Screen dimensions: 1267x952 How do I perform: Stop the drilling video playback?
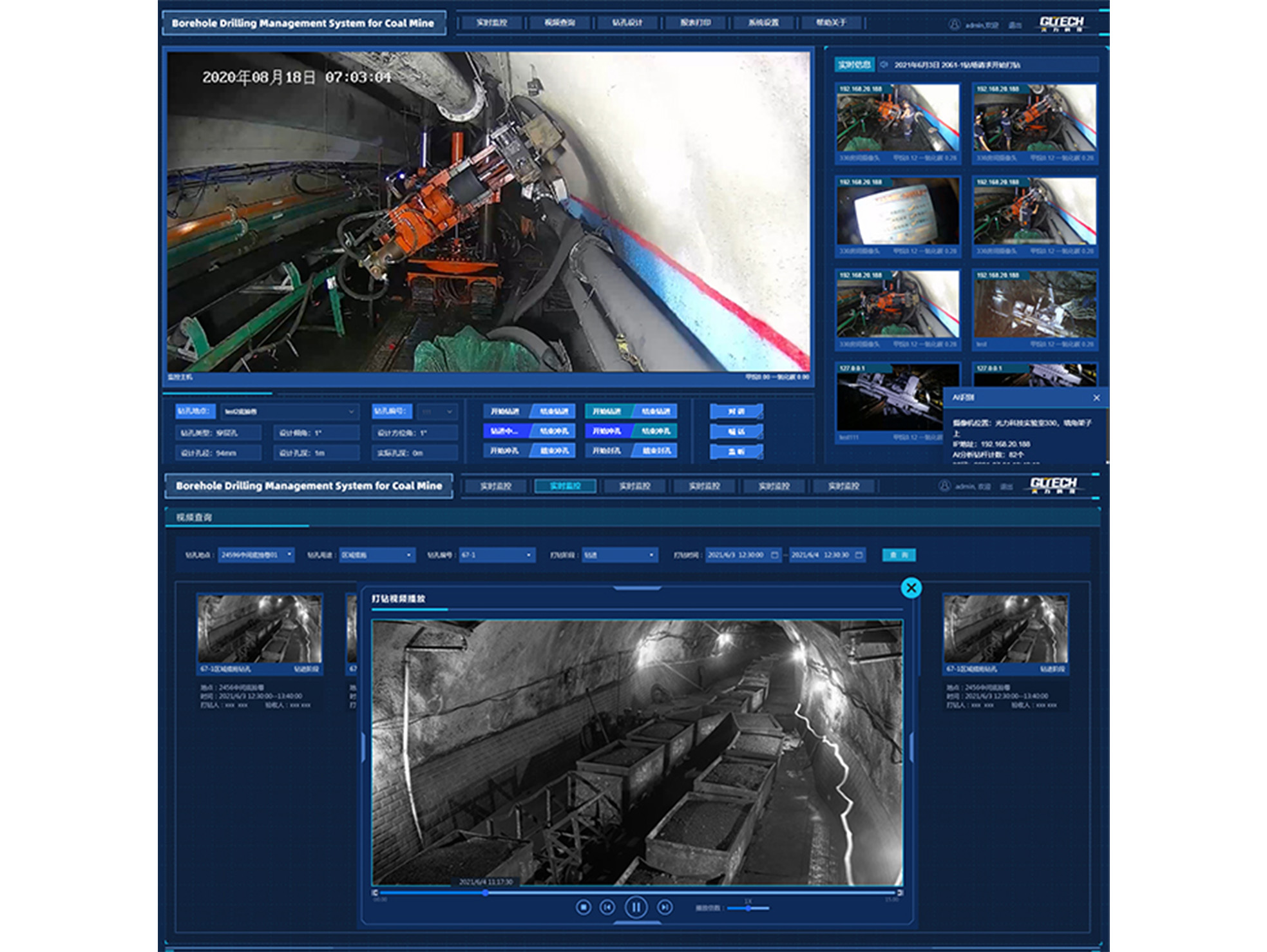pos(583,908)
